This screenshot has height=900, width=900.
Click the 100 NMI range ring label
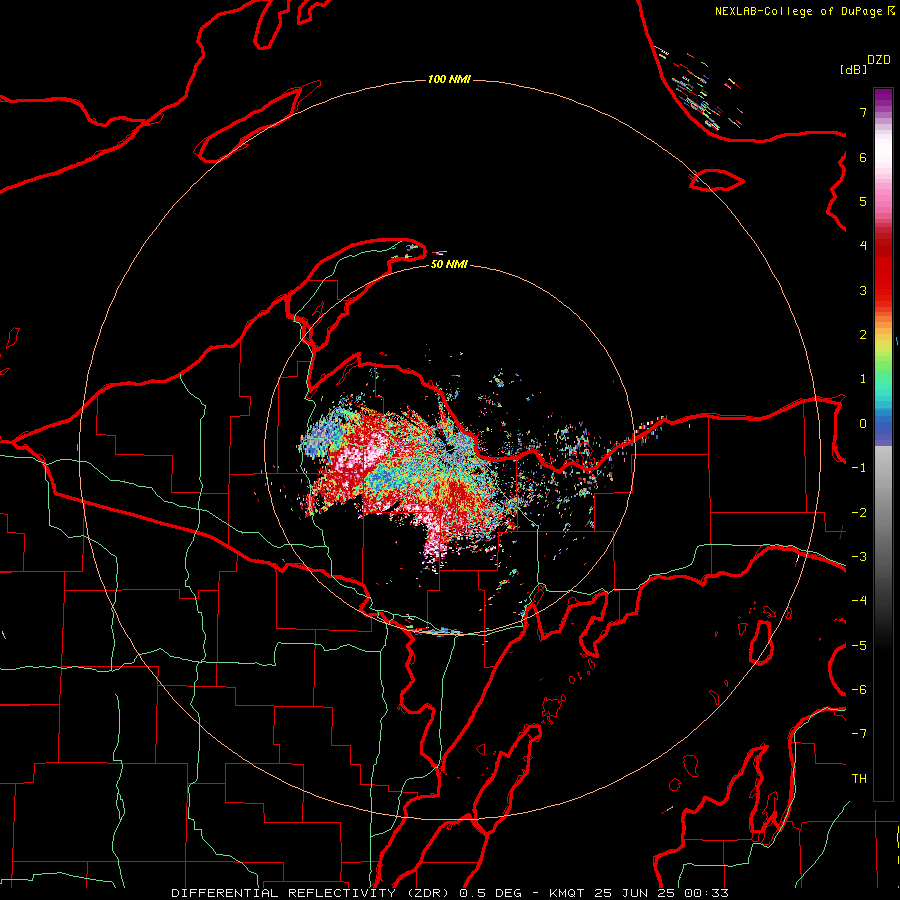tap(449, 79)
